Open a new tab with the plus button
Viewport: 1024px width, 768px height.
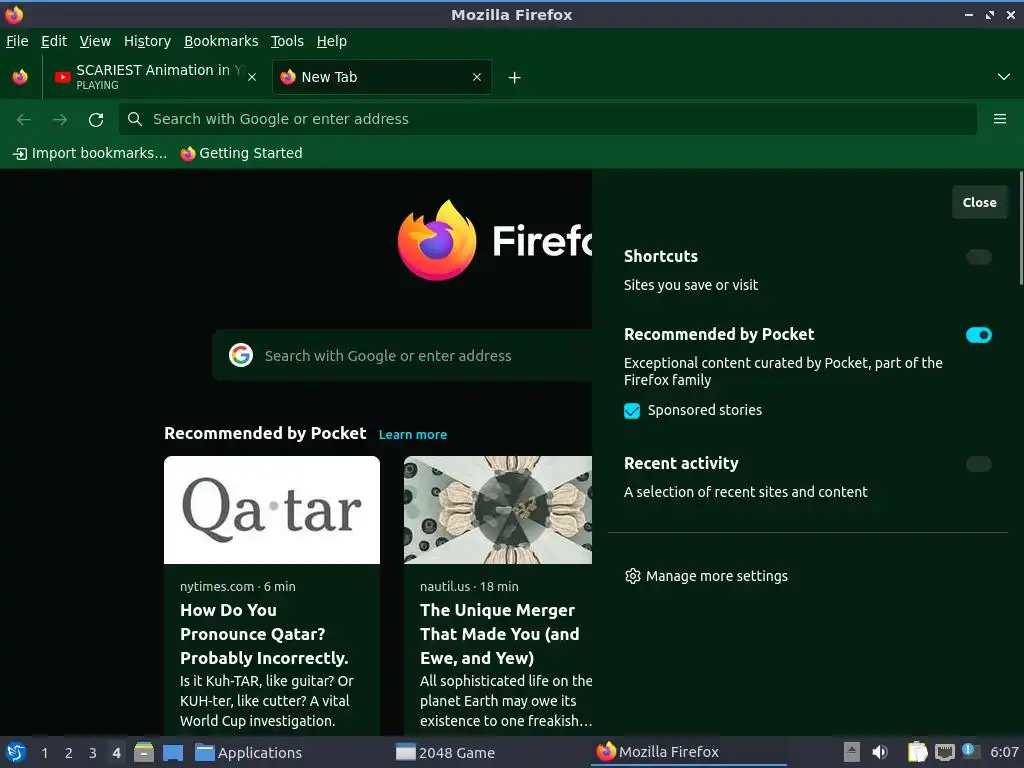515,78
